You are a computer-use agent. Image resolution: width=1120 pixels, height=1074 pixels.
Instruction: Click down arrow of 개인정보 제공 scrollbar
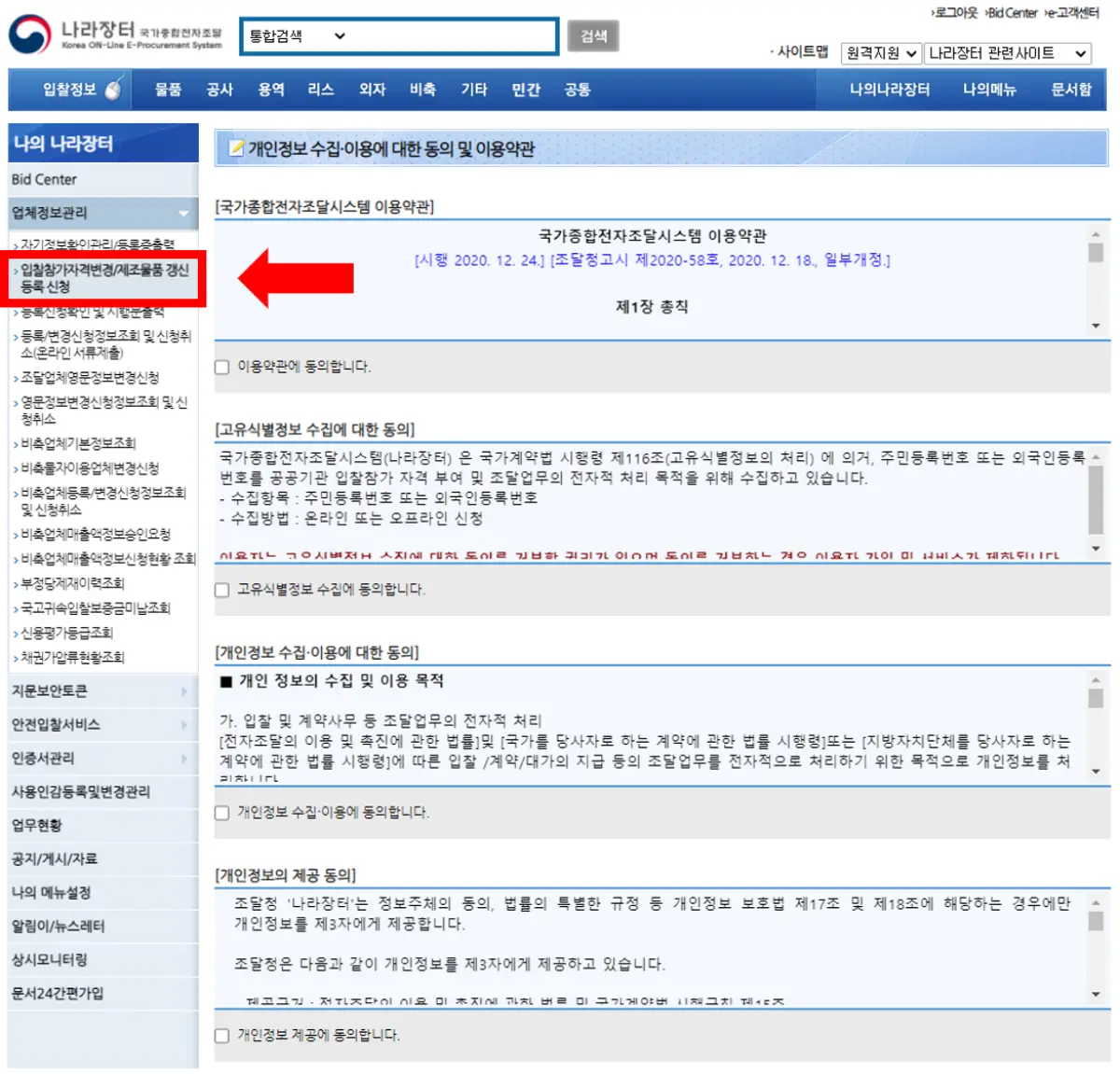point(1096,995)
